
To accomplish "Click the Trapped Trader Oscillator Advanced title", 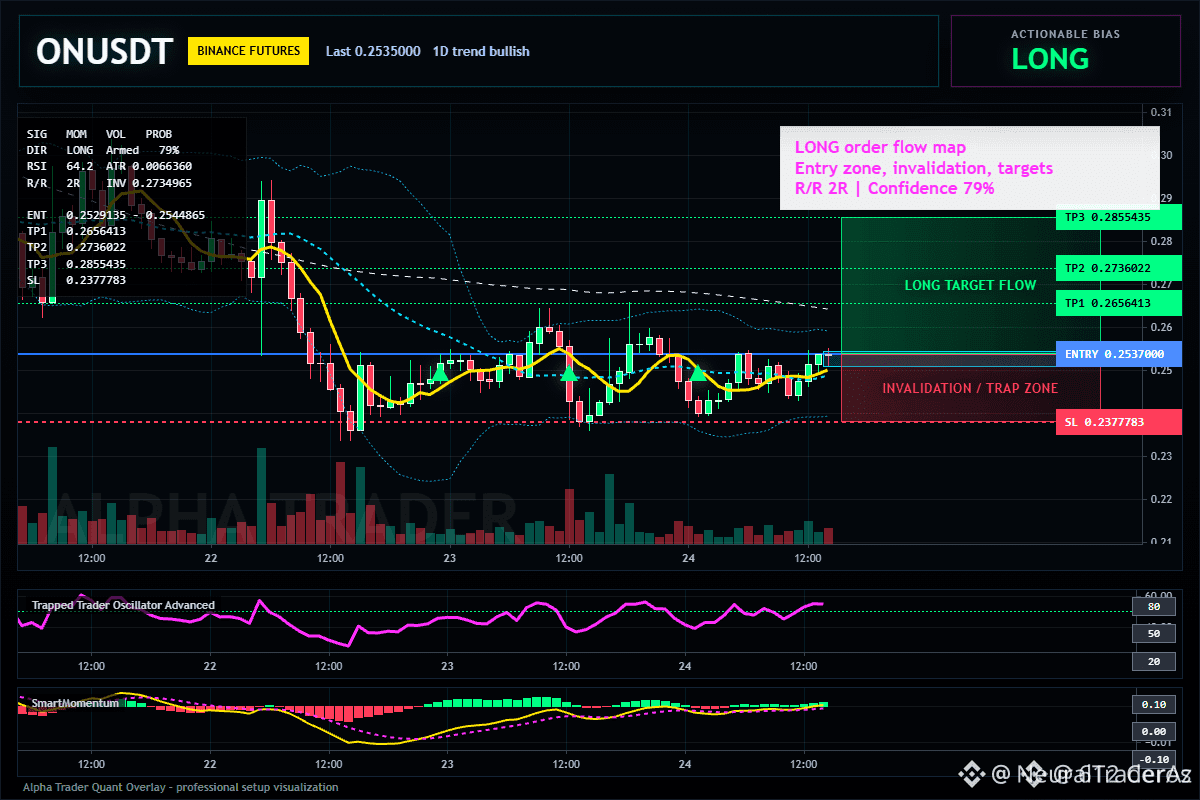I will pyautogui.click(x=123, y=605).
